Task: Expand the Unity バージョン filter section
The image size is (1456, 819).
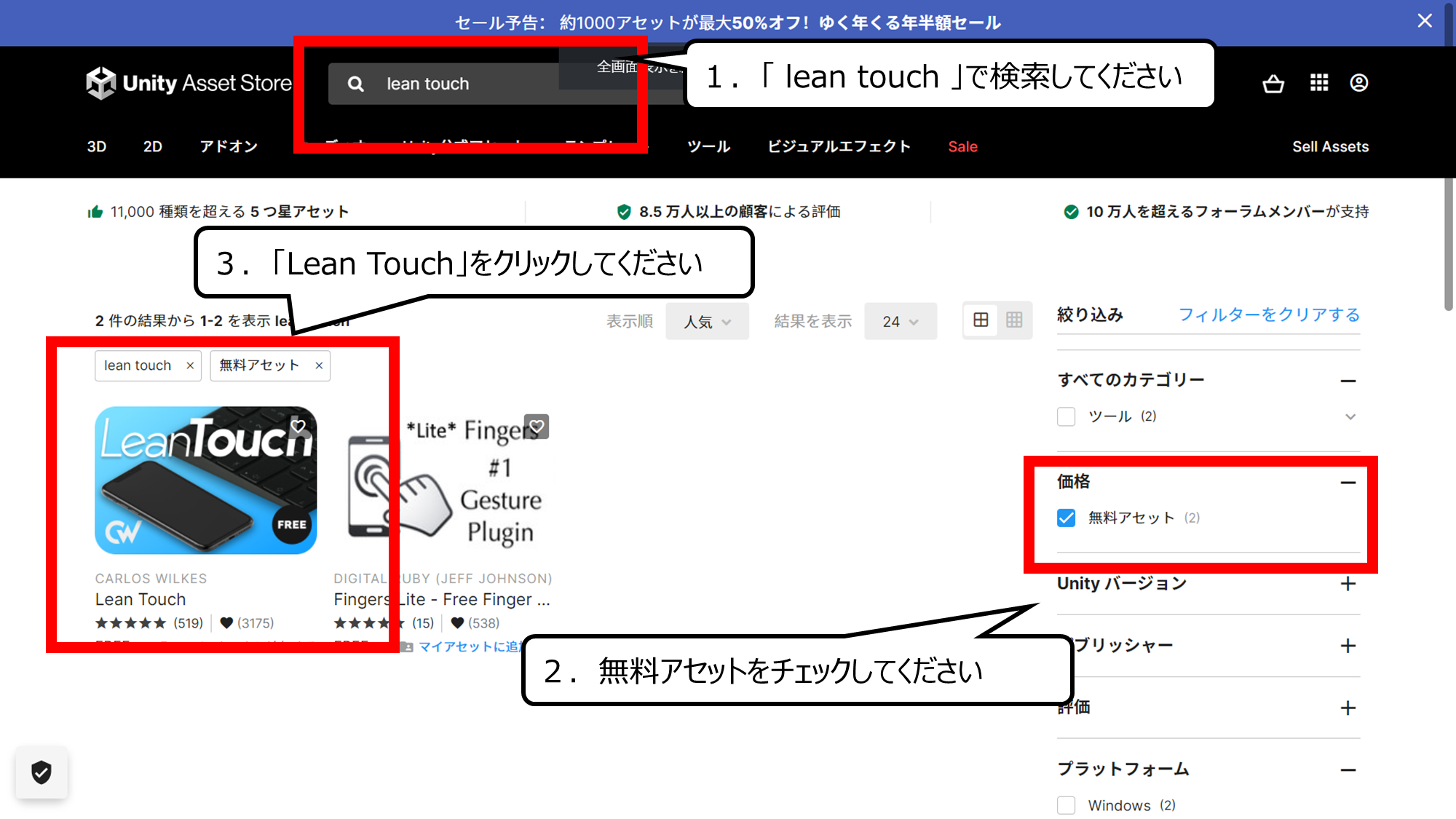Action: (1348, 584)
